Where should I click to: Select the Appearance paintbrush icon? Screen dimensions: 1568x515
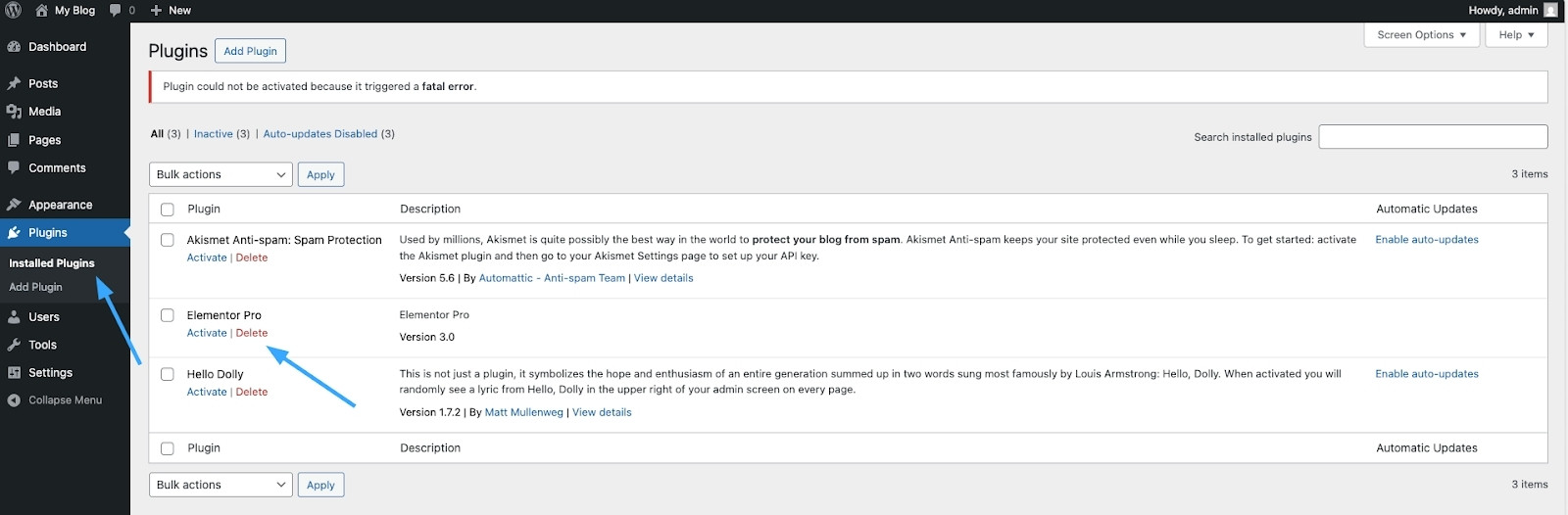coord(14,205)
